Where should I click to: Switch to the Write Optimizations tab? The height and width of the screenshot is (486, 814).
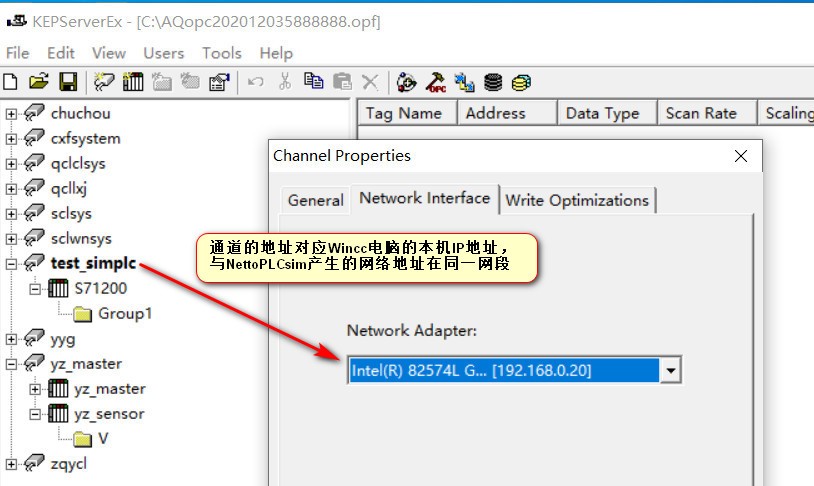(x=576, y=200)
